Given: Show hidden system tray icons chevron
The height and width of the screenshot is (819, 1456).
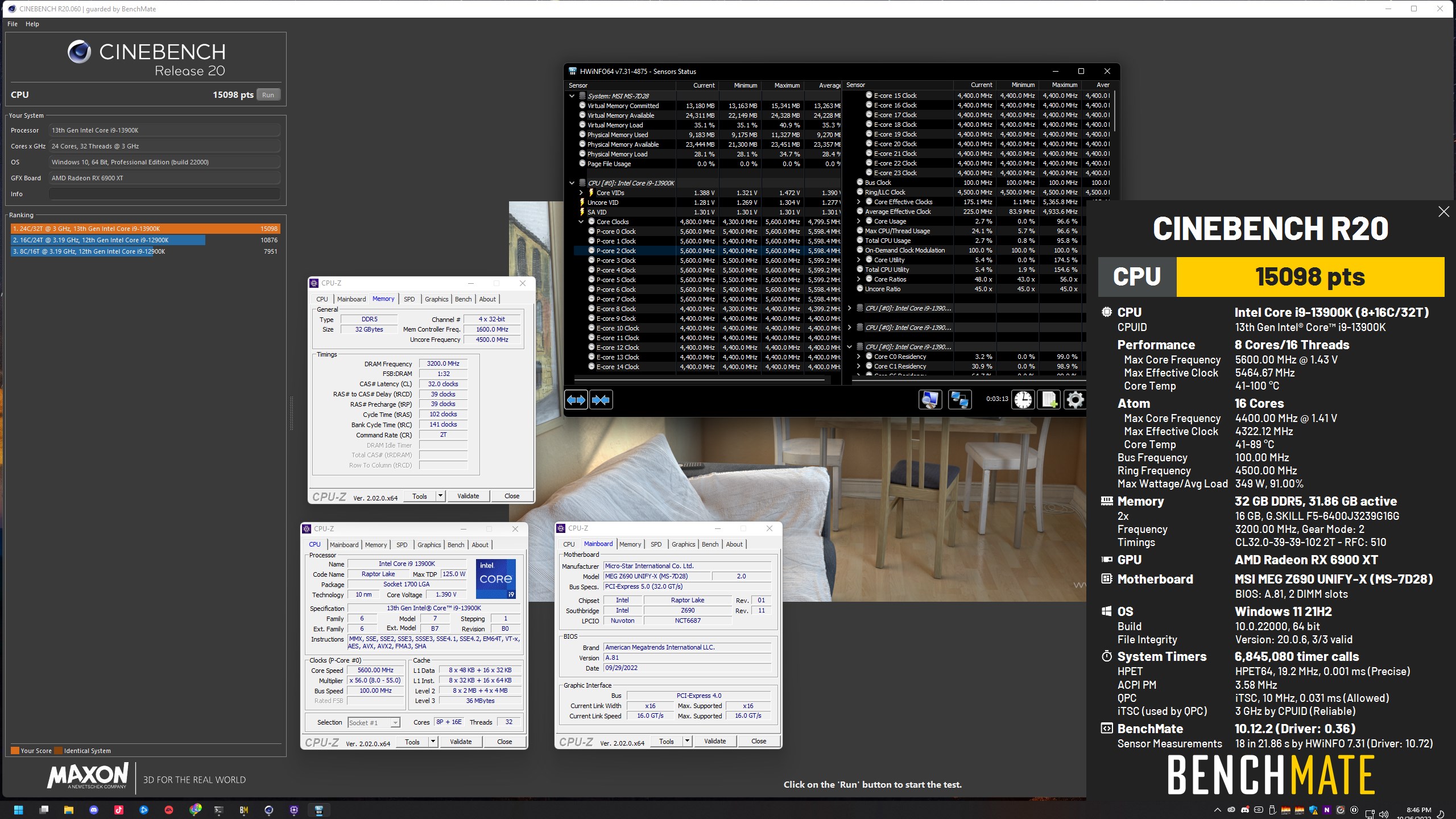Looking at the screenshot, I should [x=1217, y=810].
